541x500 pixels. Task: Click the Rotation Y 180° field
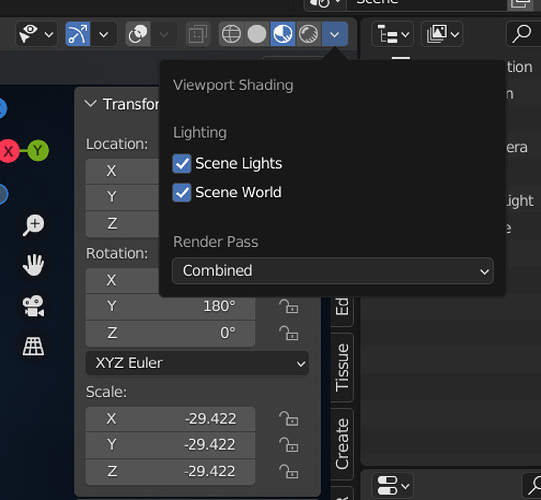170,306
